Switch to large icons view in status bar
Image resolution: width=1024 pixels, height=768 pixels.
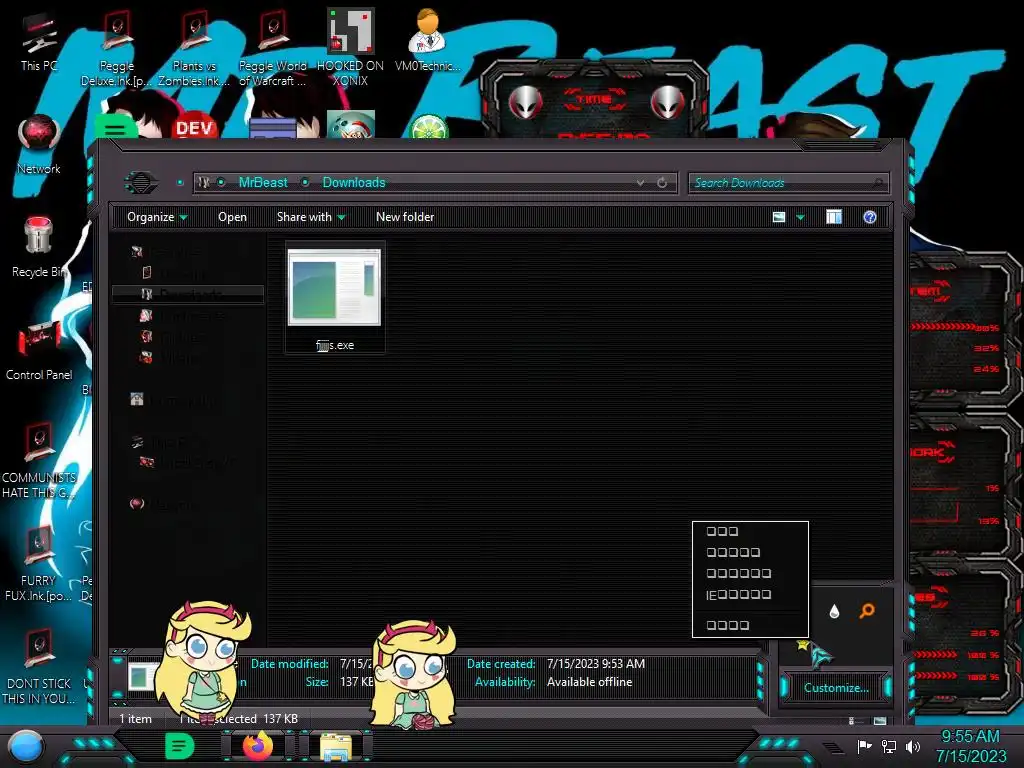880,721
